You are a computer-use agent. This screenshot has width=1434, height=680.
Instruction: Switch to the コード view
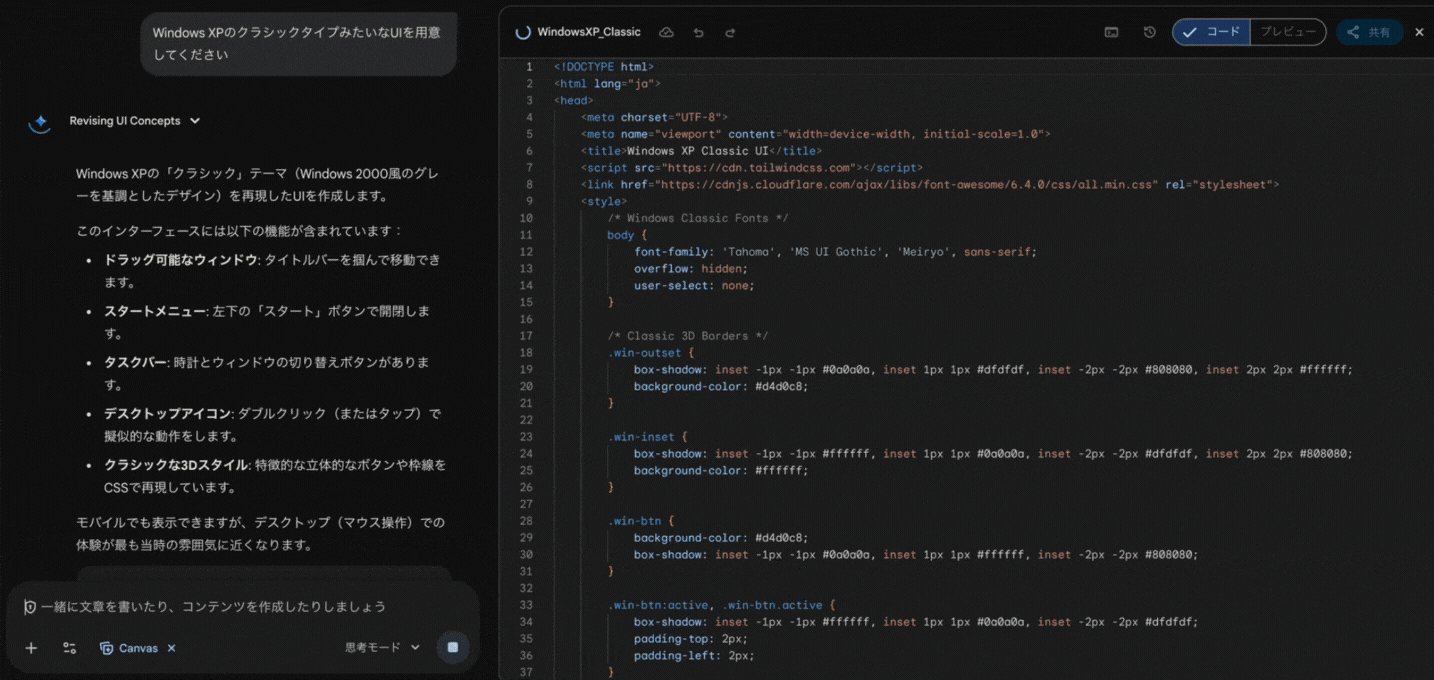coord(1211,32)
